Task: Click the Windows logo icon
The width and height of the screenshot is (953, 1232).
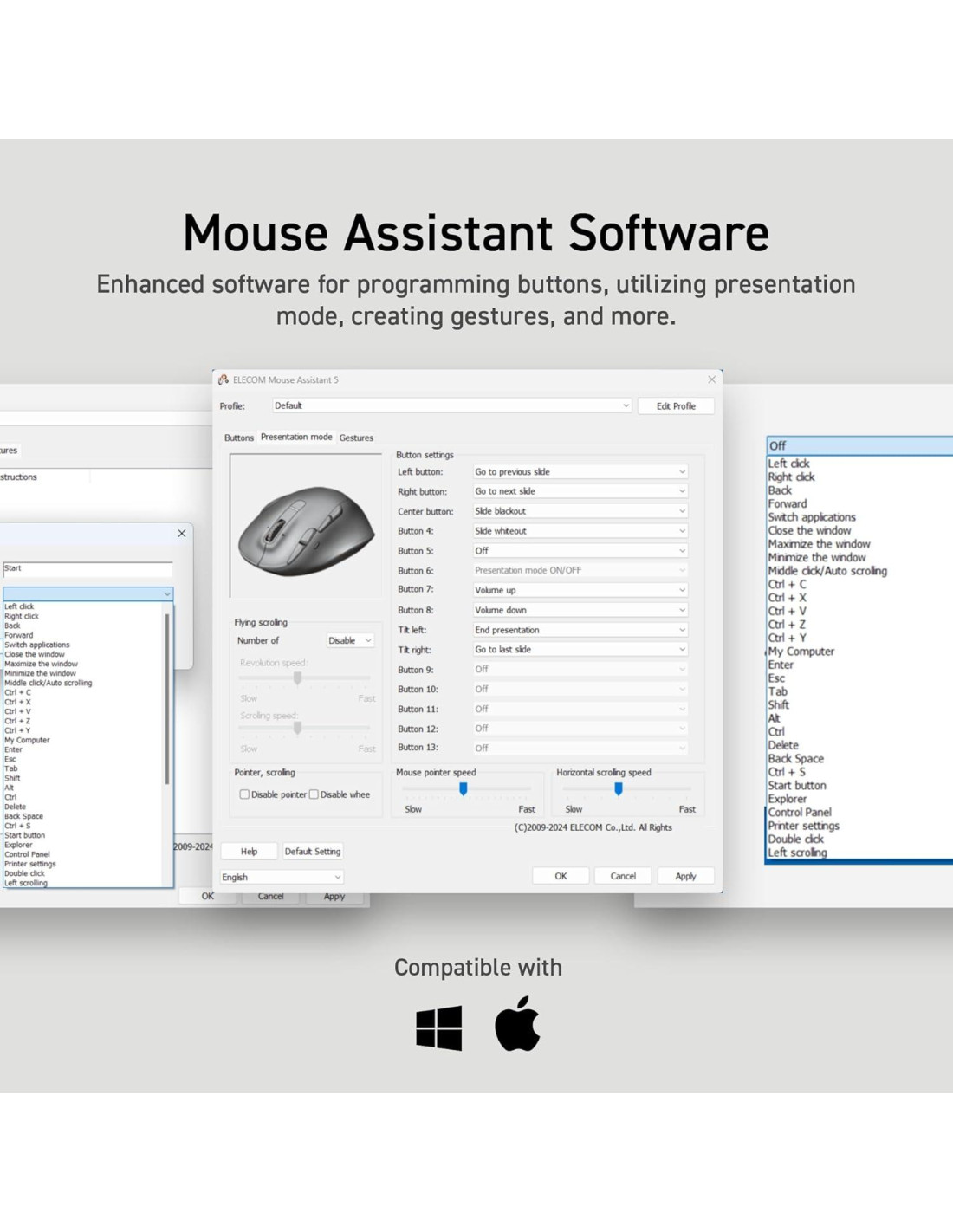Action: coord(438,1028)
